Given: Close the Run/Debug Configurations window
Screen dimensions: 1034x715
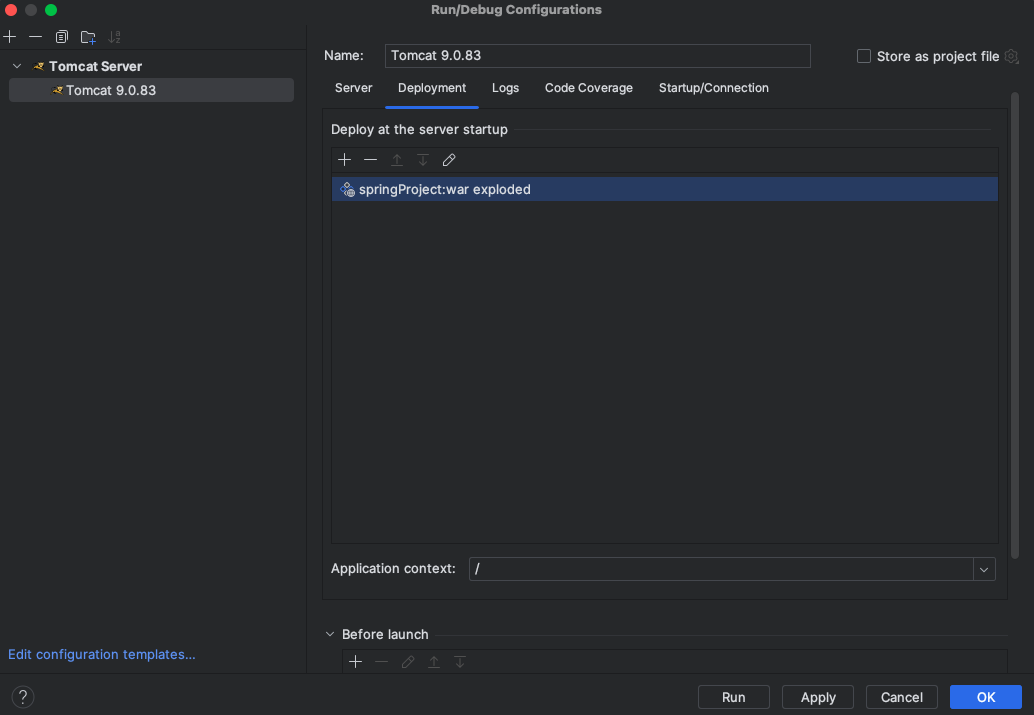Looking at the screenshot, I should [11, 10].
